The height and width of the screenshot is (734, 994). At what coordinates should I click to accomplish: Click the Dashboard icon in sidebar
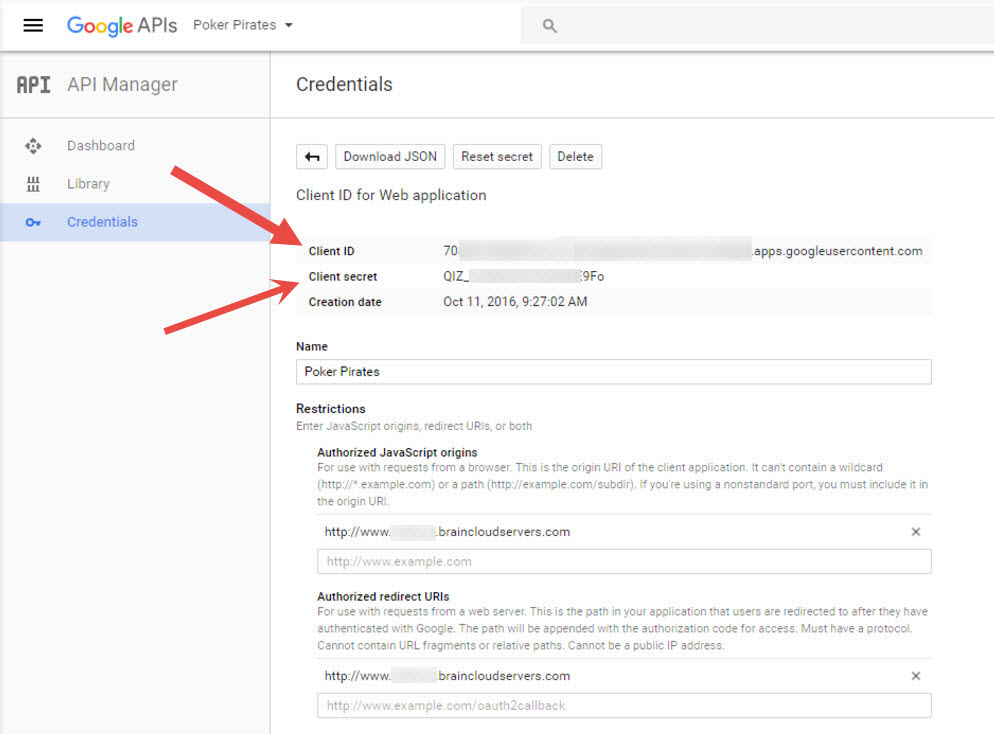coord(33,146)
